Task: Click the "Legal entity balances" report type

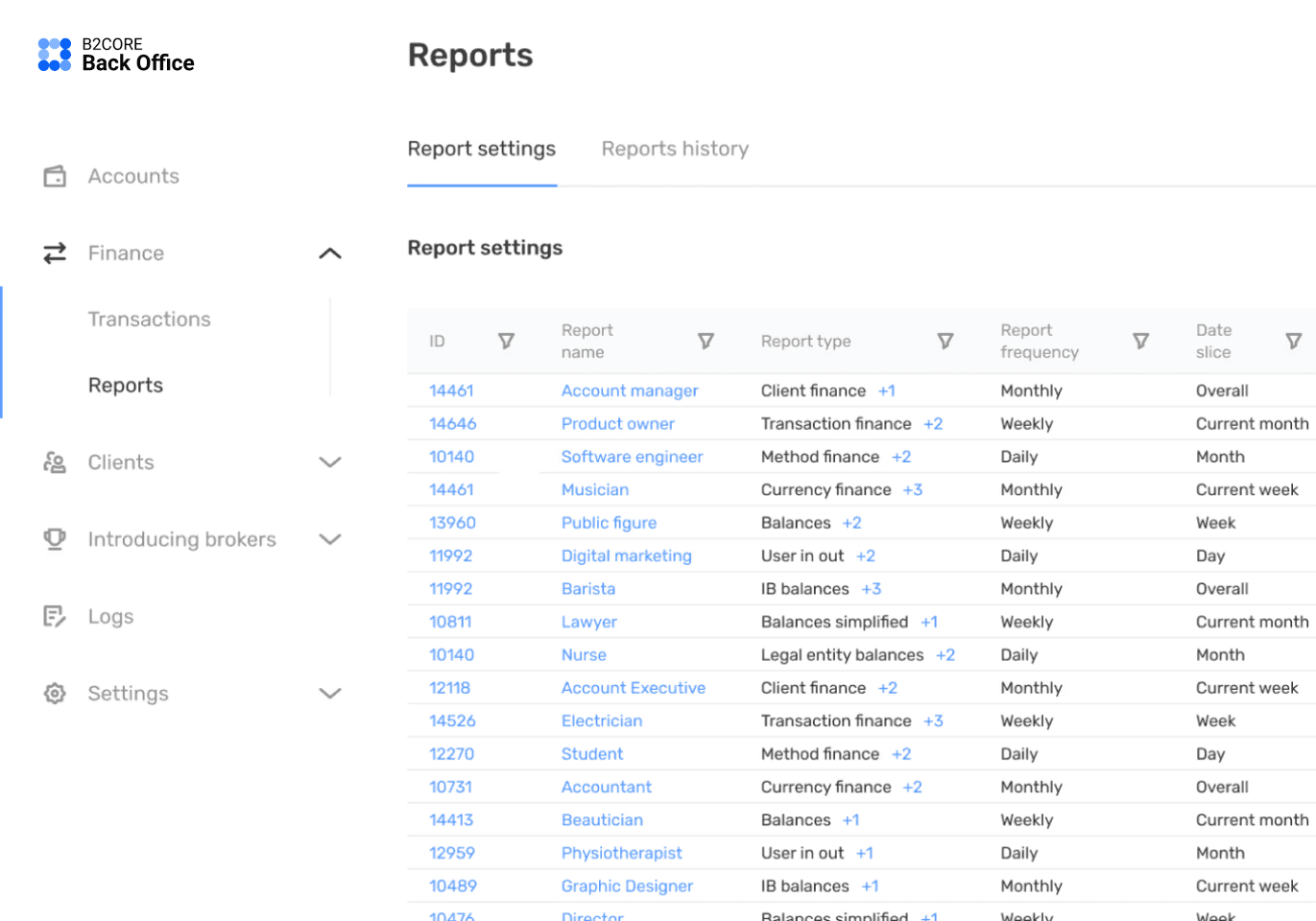Action: coord(843,655)
